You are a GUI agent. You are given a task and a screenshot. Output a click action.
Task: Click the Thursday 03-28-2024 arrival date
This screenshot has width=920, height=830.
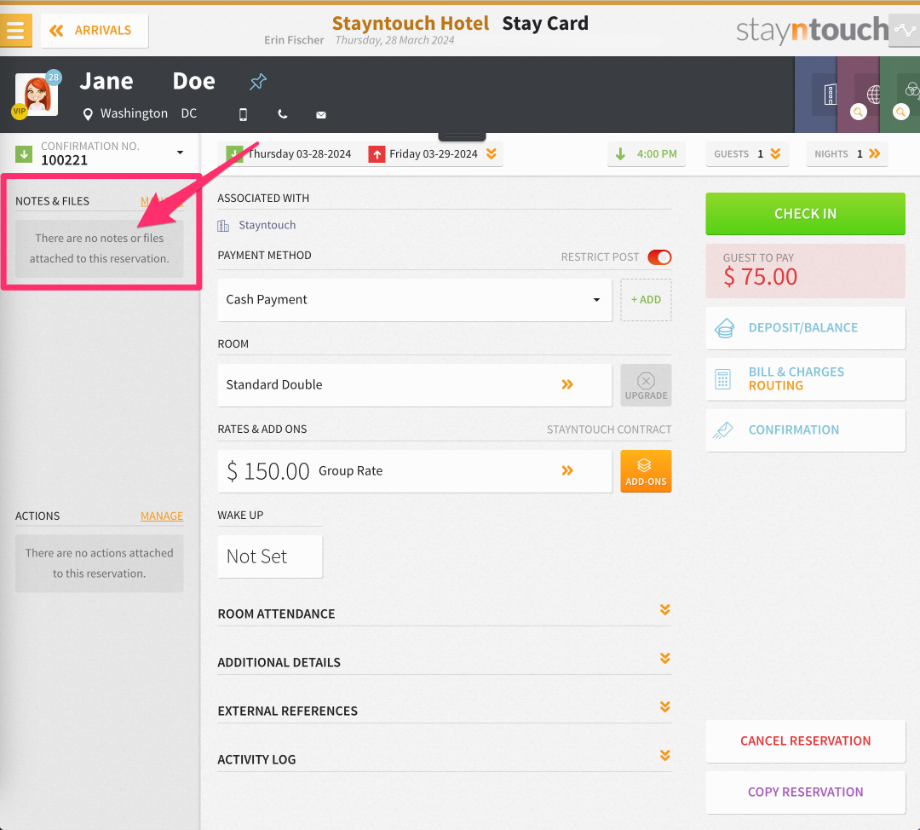299,154
